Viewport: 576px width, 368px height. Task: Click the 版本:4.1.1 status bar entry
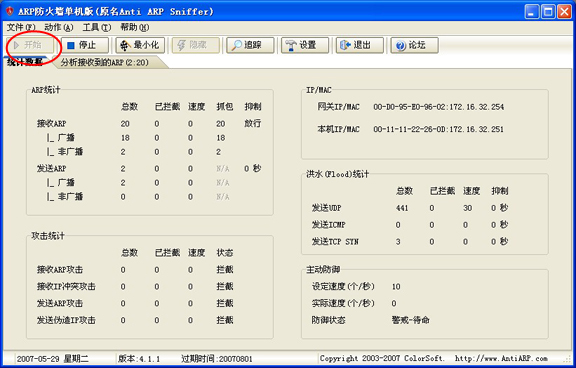[139, 359]
